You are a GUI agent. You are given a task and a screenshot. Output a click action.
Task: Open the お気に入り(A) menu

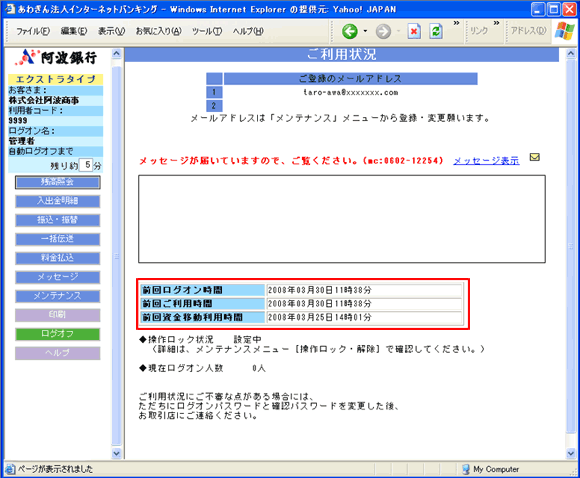point(158,31)
